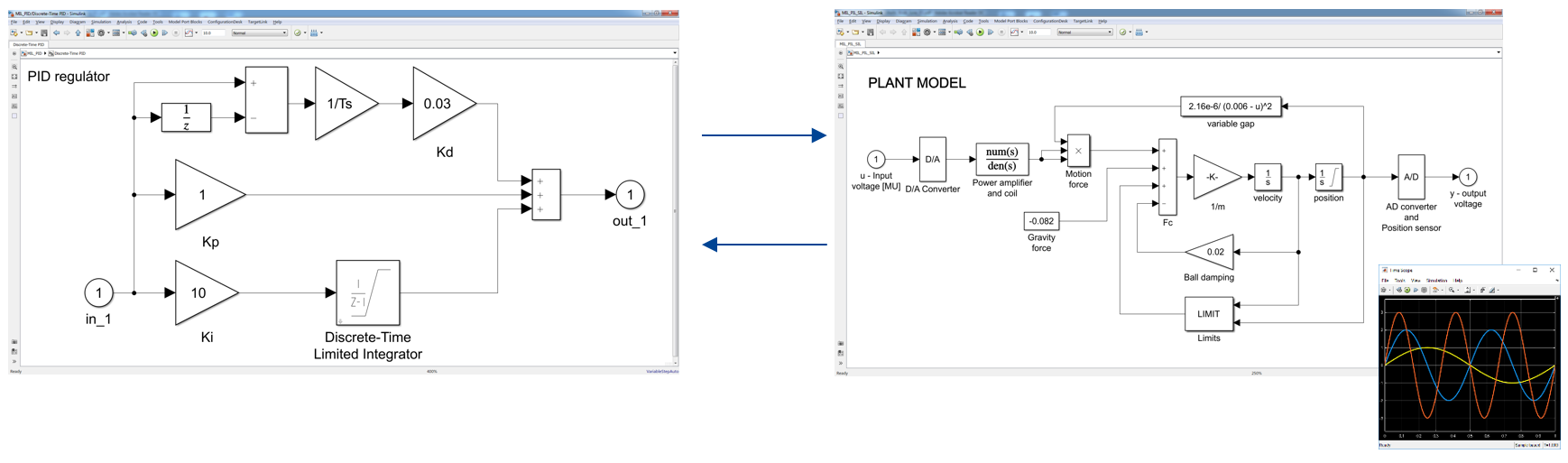Go up to parent in MIL_PID toolbar
Screen dimensions: 1568x463
coord(78,32)
